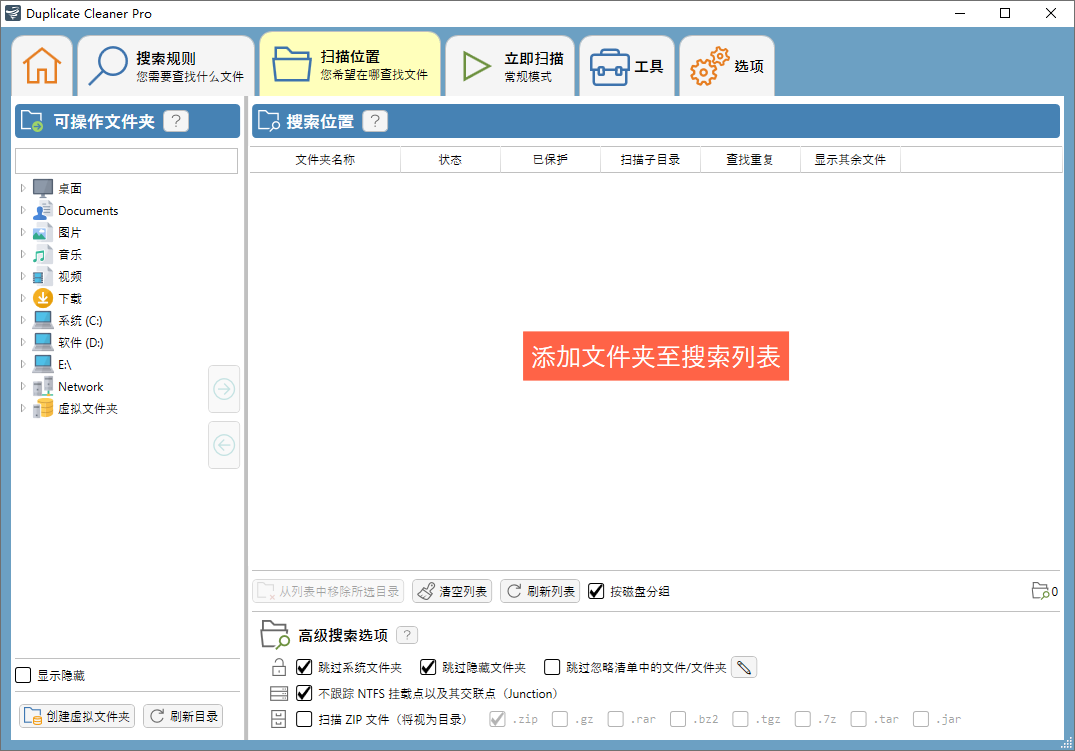Select the 视频 video icon

click(x=43, y=276)
